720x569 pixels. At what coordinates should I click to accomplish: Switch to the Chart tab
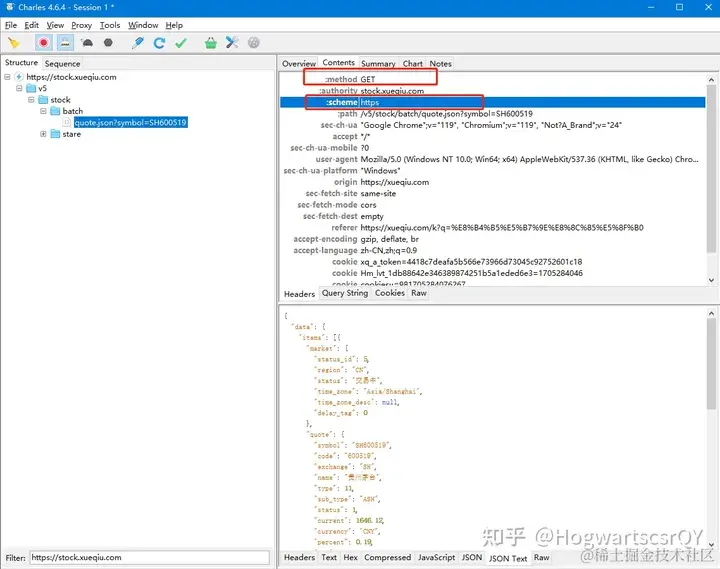pos(412,63)
